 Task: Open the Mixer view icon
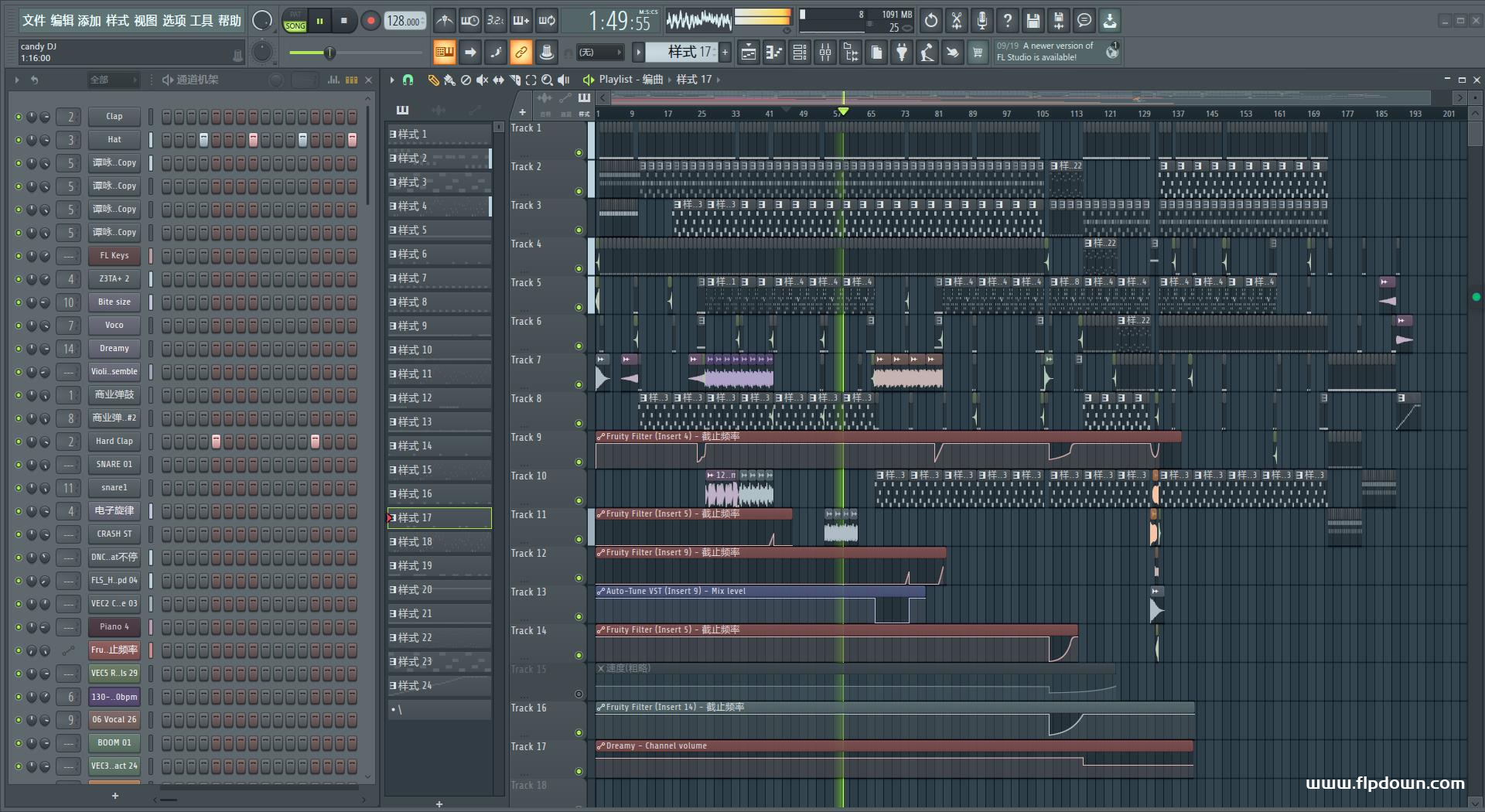click(x=825, y=52)
